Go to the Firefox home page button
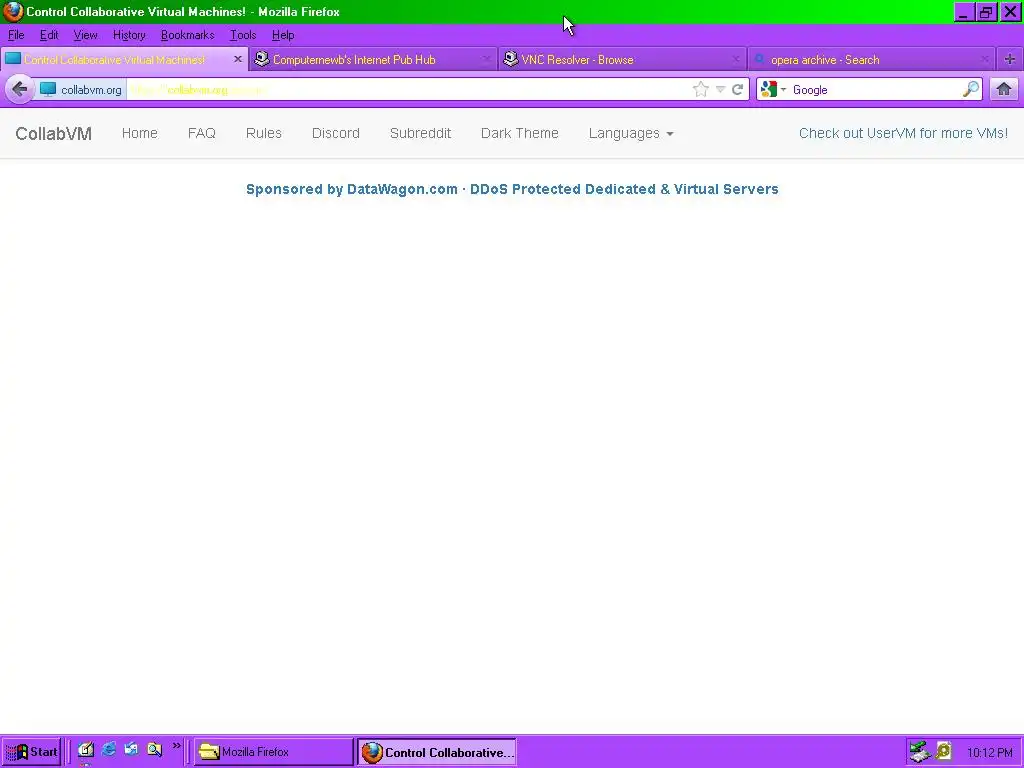The height and width of the screenshot is (768, 1024). pyautogui.click(x=1004, y=89)
